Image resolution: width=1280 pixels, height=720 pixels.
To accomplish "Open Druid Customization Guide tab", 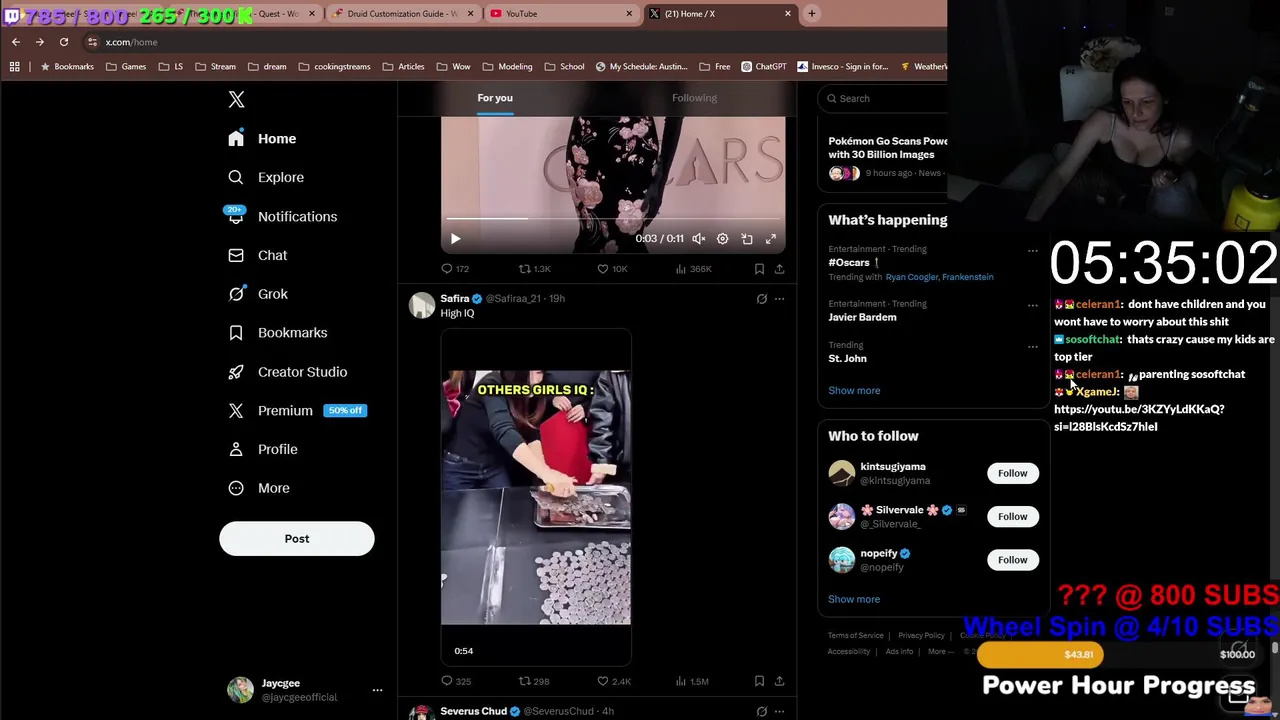I will [402, 14].
